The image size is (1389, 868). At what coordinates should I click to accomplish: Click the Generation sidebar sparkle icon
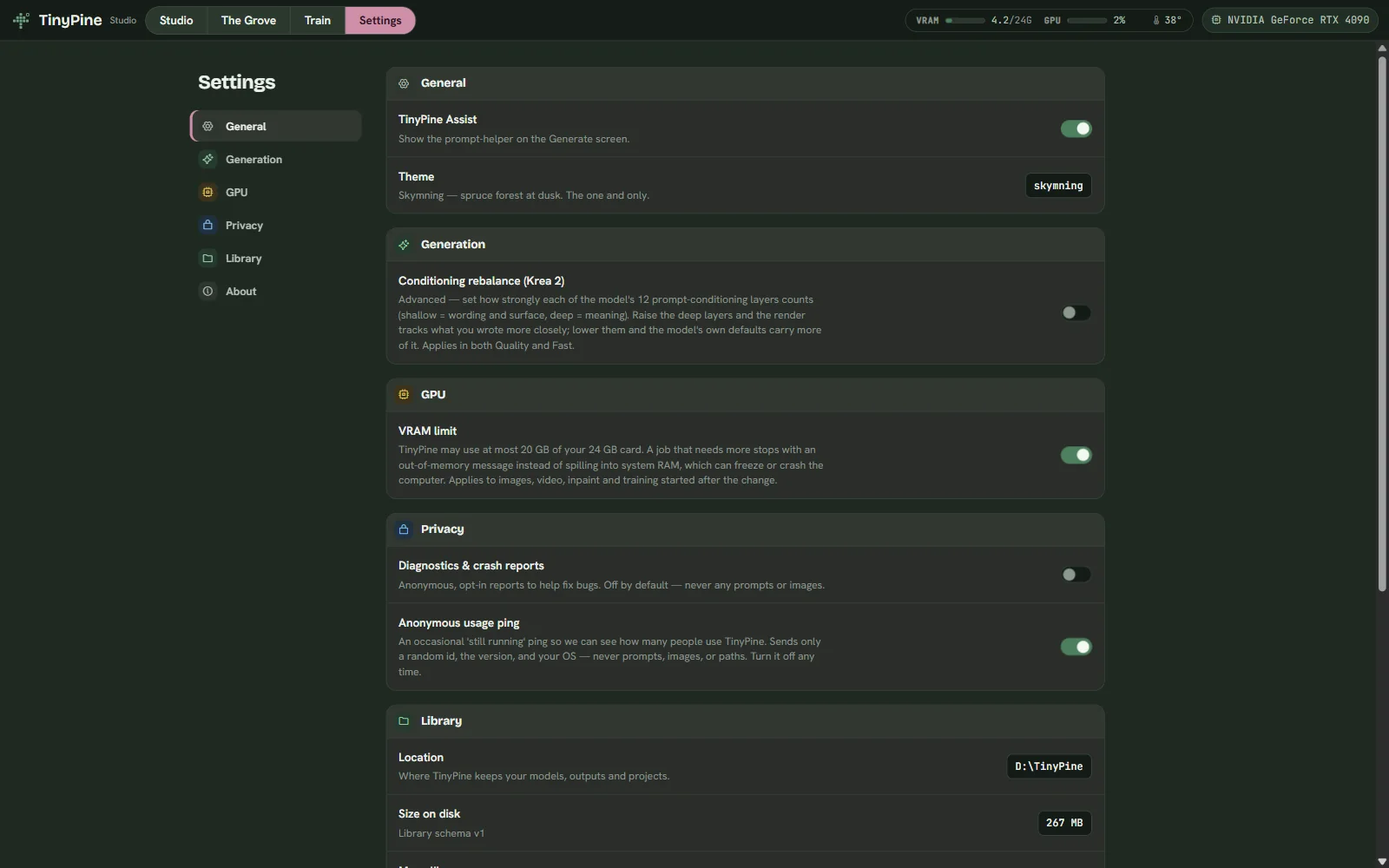pos(207,159)
